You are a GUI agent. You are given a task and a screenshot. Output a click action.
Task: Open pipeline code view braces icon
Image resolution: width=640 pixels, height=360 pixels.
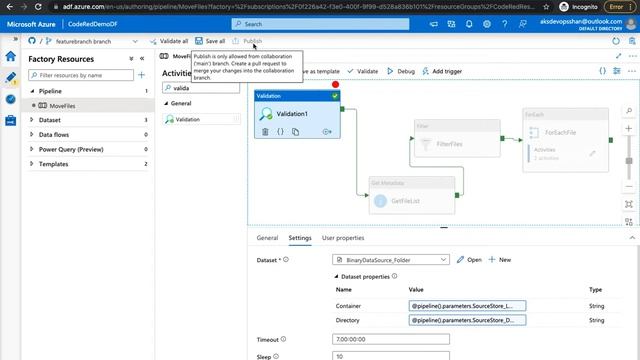602,71
